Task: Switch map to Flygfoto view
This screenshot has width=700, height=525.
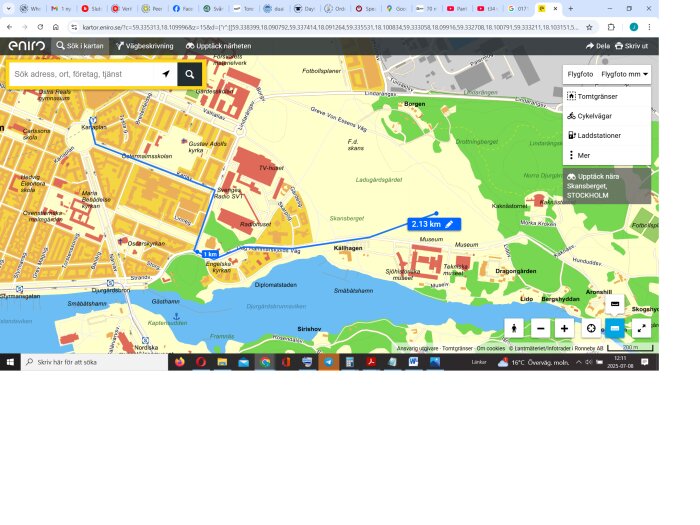Action: 580,74
